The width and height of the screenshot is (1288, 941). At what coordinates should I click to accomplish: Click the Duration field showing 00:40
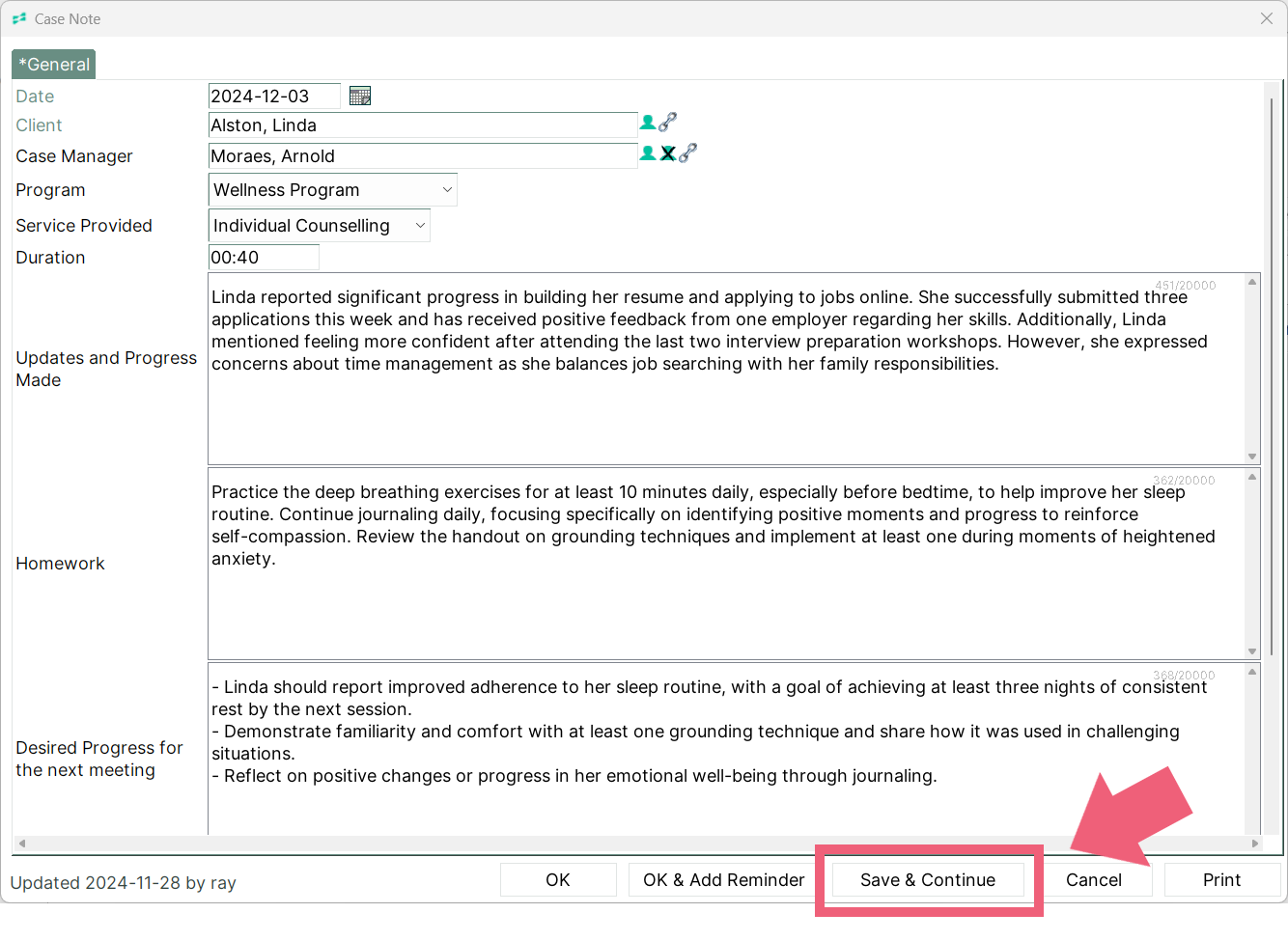click(x=264, y=258)
